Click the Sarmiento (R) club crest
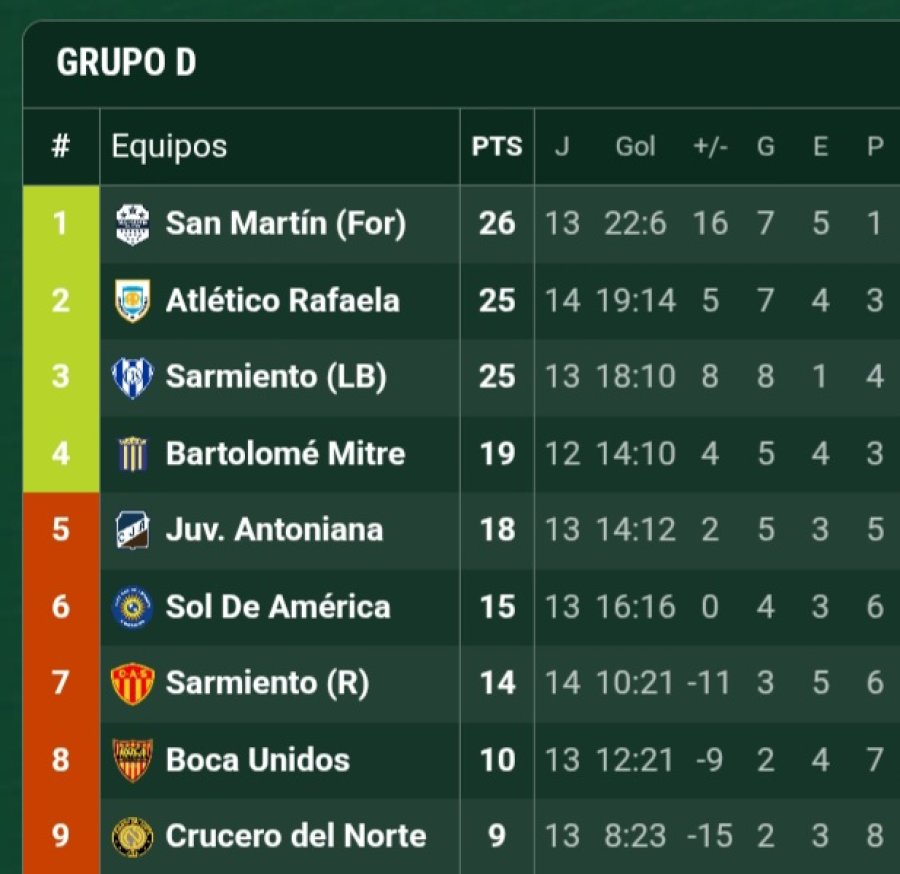Image resolution: width=900 pixels, height=874 pixels. (132, 684)
